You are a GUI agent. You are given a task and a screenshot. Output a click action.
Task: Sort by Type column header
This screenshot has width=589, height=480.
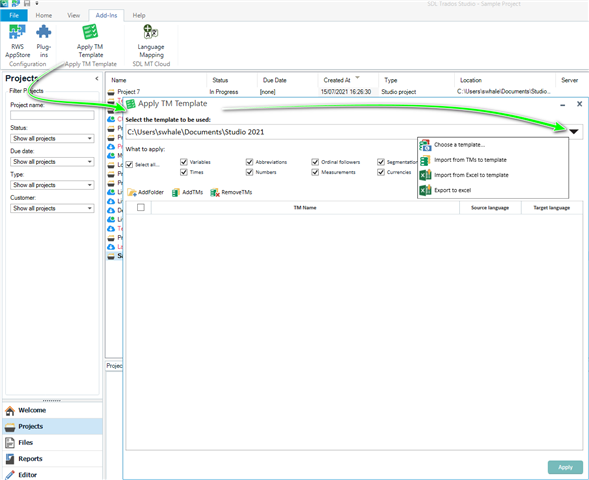pos(417,80)
